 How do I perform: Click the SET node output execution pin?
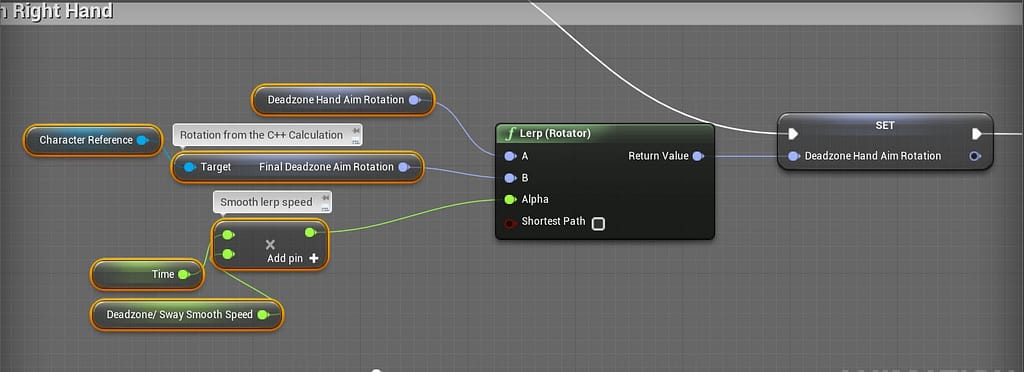click(x=976, y=134)
